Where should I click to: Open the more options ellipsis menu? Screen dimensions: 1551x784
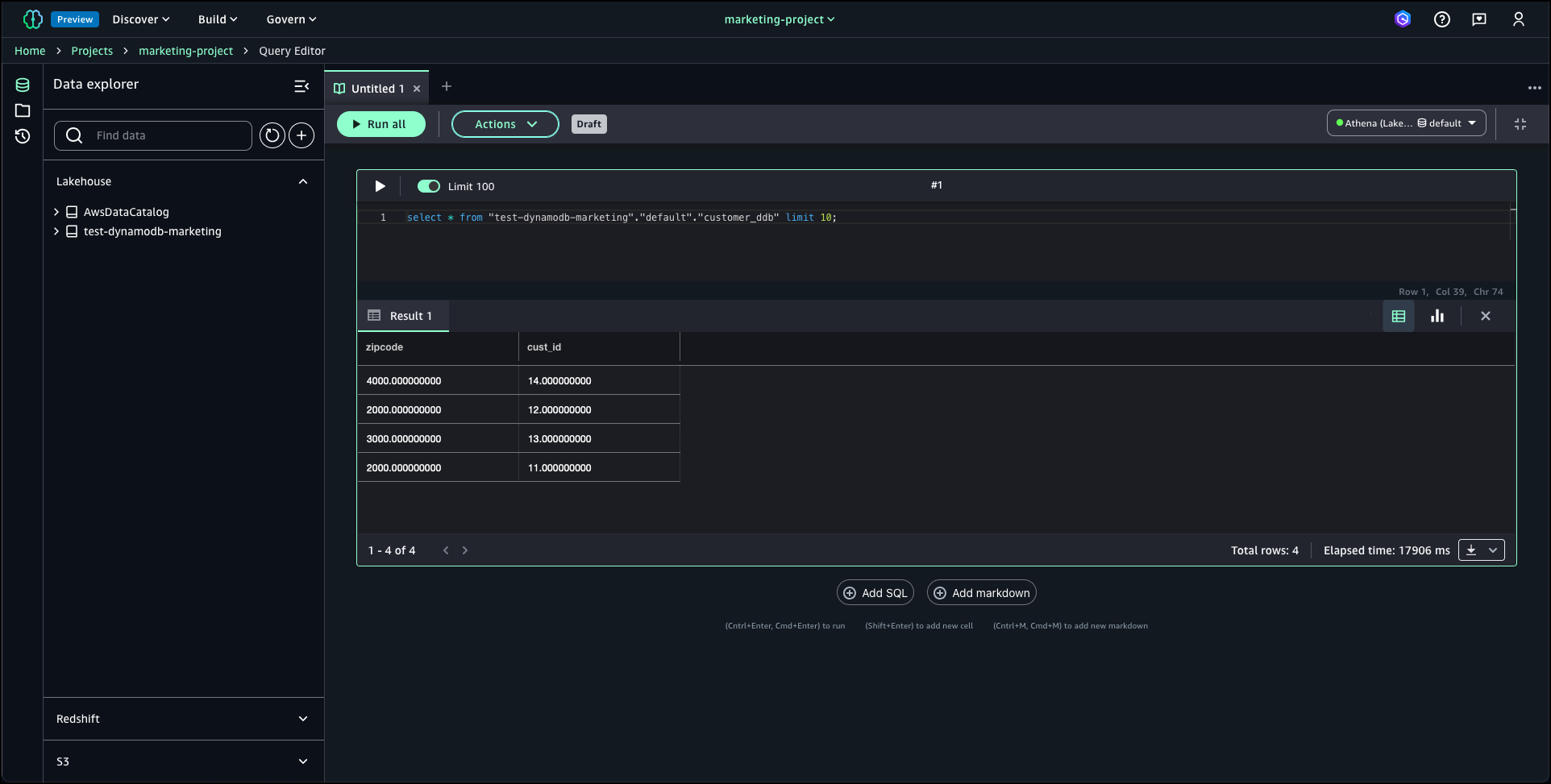[1534, 88]
